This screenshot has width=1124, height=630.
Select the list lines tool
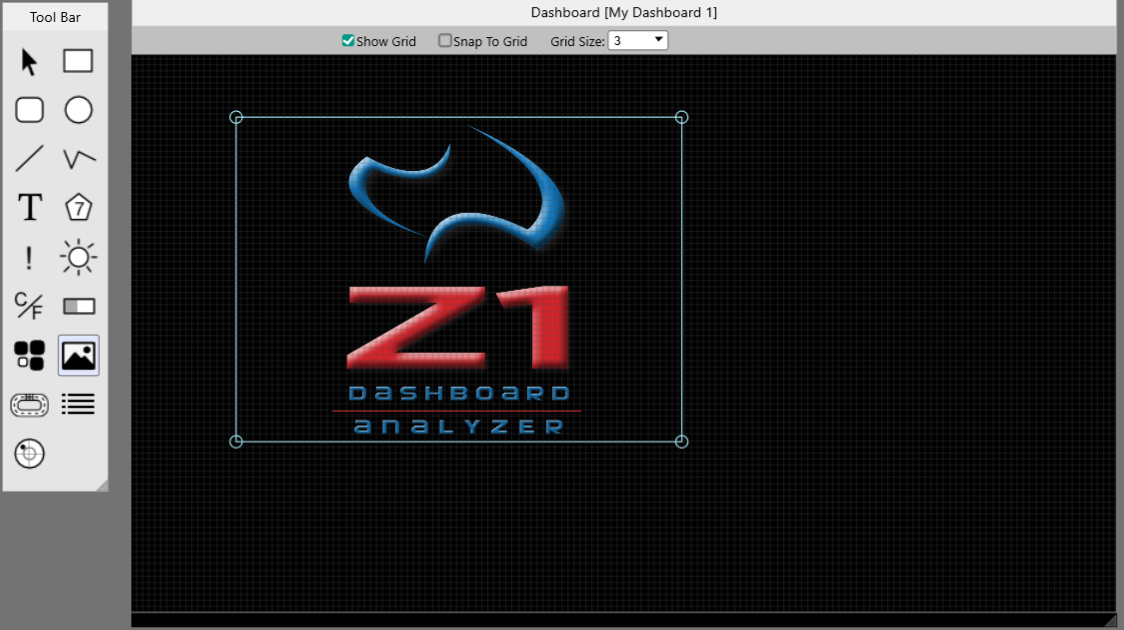click(78, 405)
